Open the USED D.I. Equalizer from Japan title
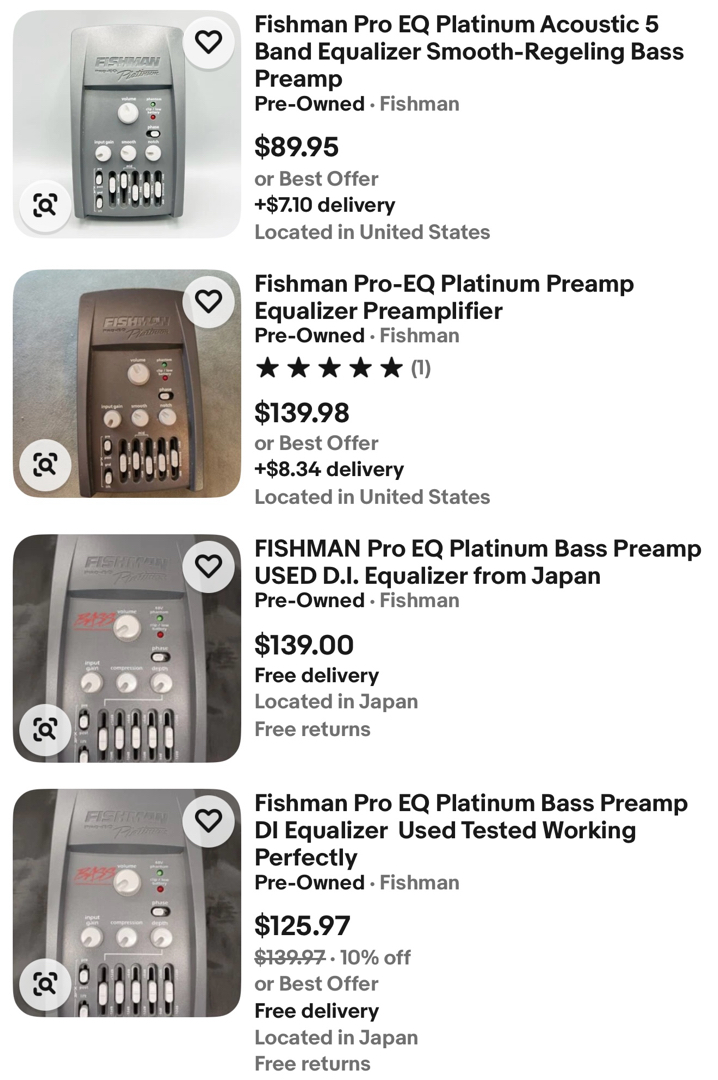Viewport: 718px width, 1080px height. pos(477,562)
